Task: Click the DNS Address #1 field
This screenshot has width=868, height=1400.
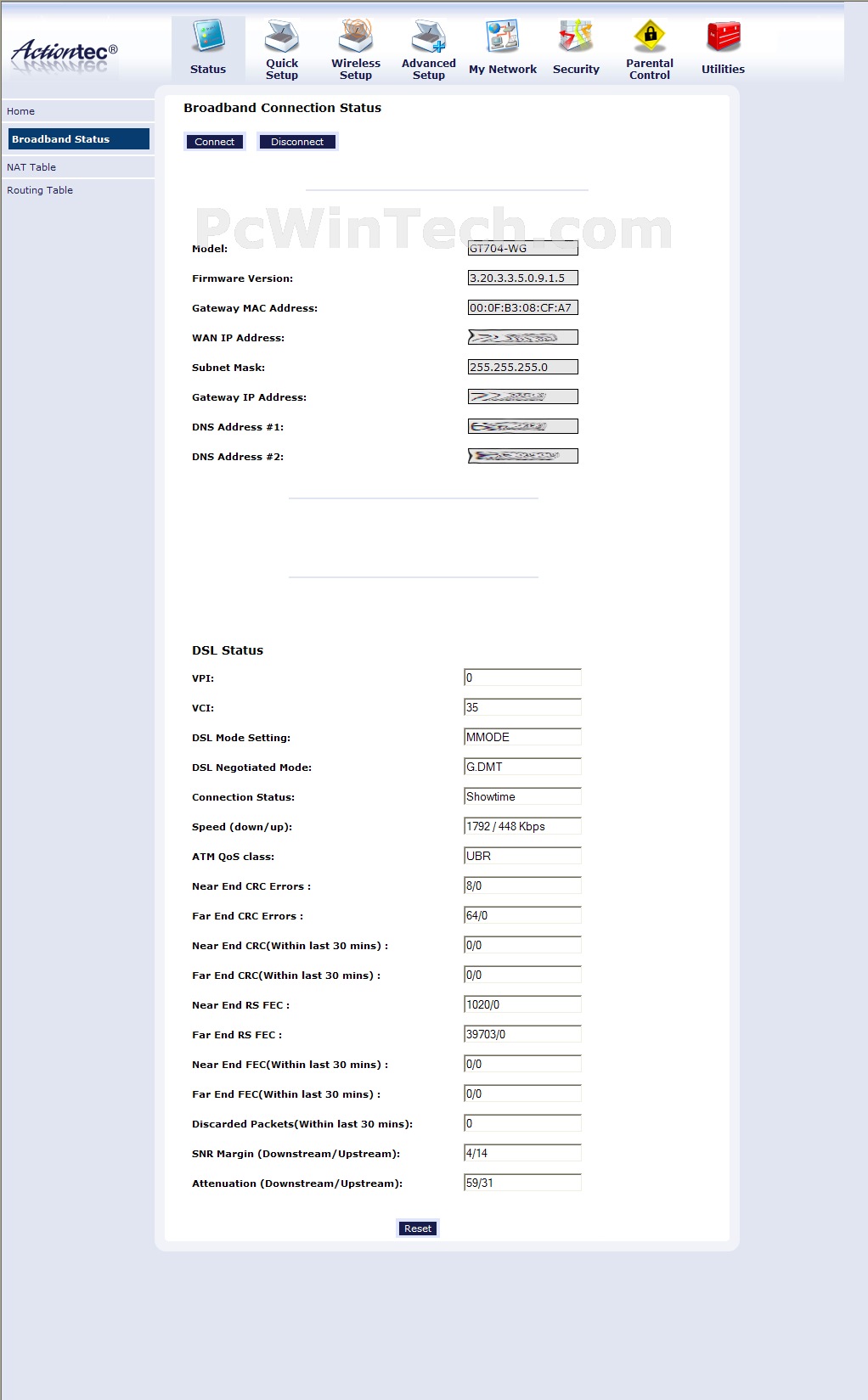Action: (523, 426)
